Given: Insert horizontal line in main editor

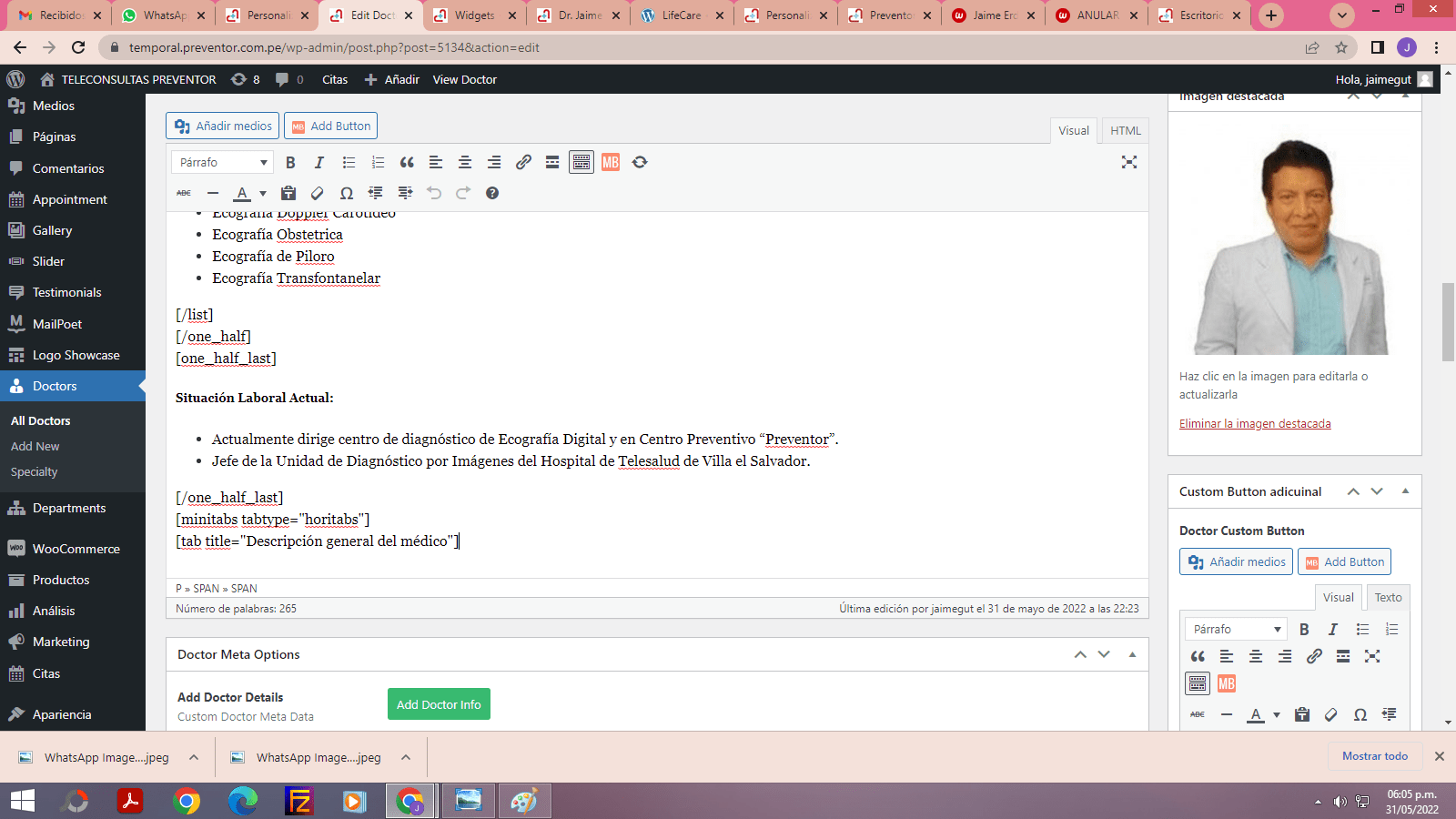Looking at the screenshot, I should click(213, 193).
